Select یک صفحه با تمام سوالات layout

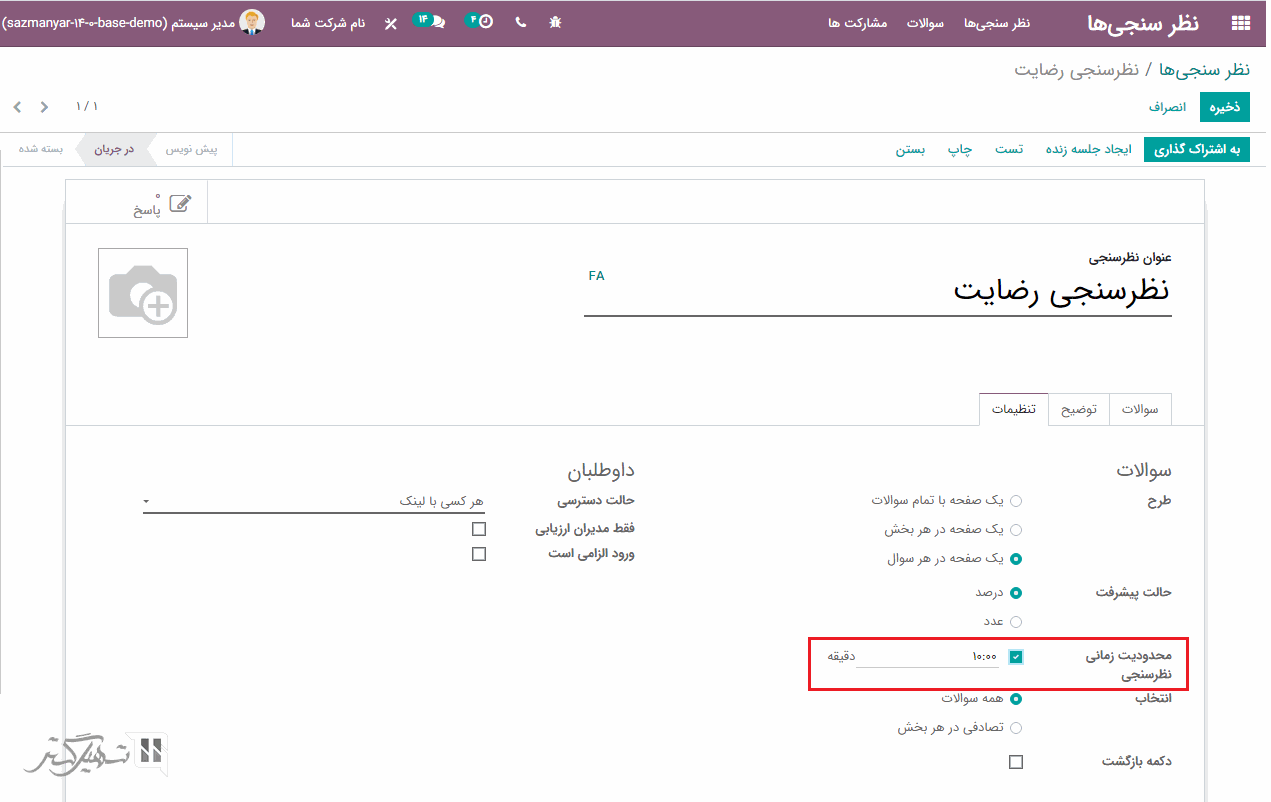click(1016, 500)
